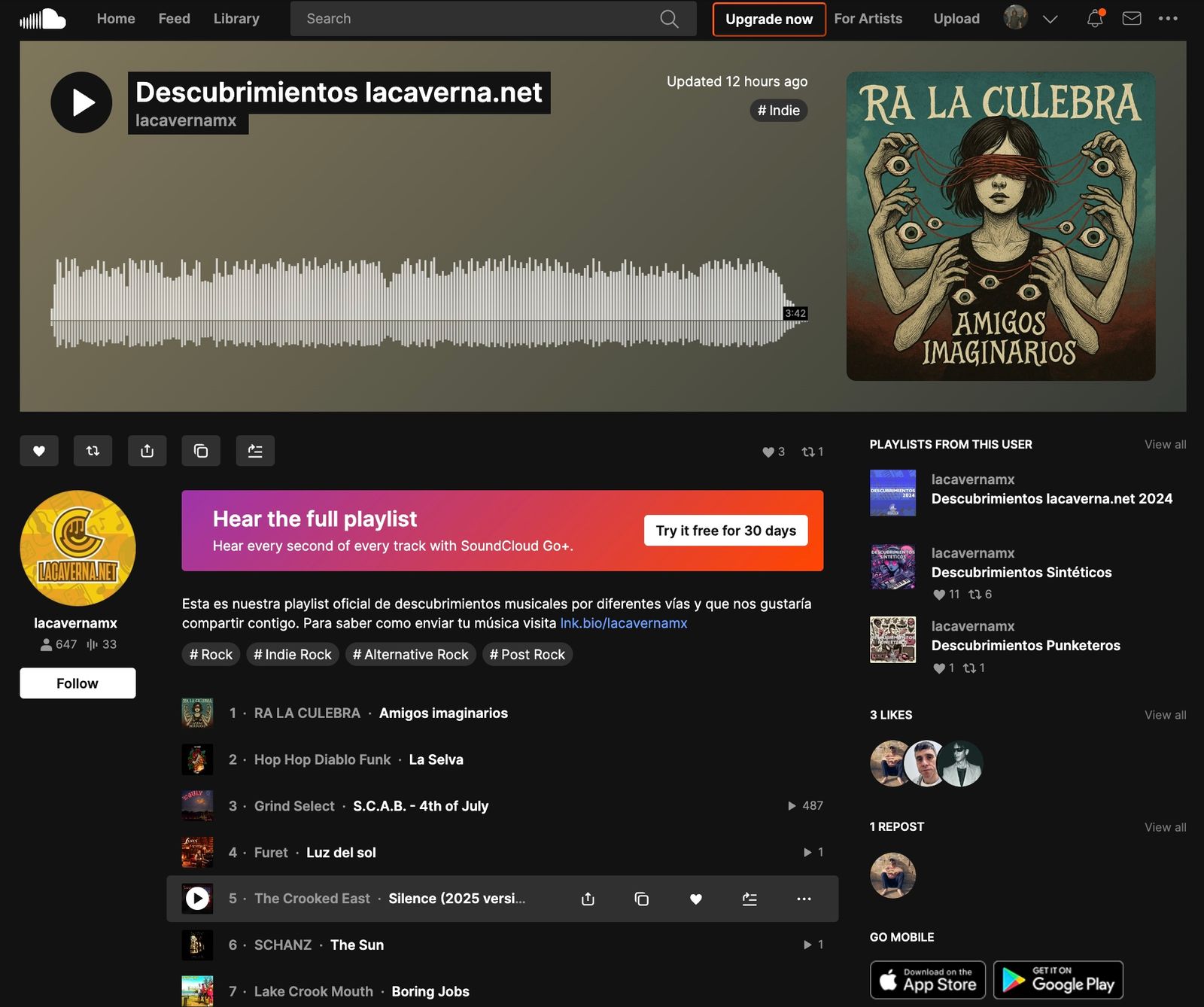Open the notifications bell
The width and height of the screenshot is (1204, 1007).
1095,19
